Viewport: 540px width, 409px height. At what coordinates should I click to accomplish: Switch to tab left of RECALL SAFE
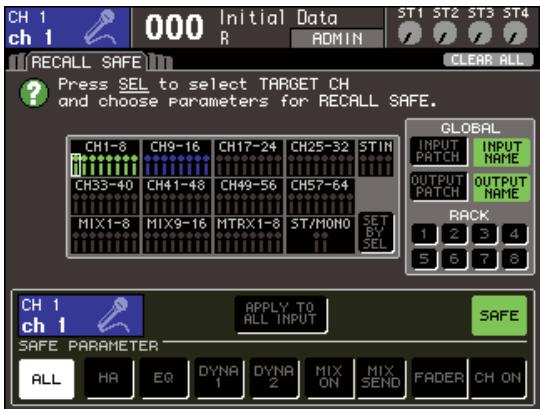click(17, 62)
